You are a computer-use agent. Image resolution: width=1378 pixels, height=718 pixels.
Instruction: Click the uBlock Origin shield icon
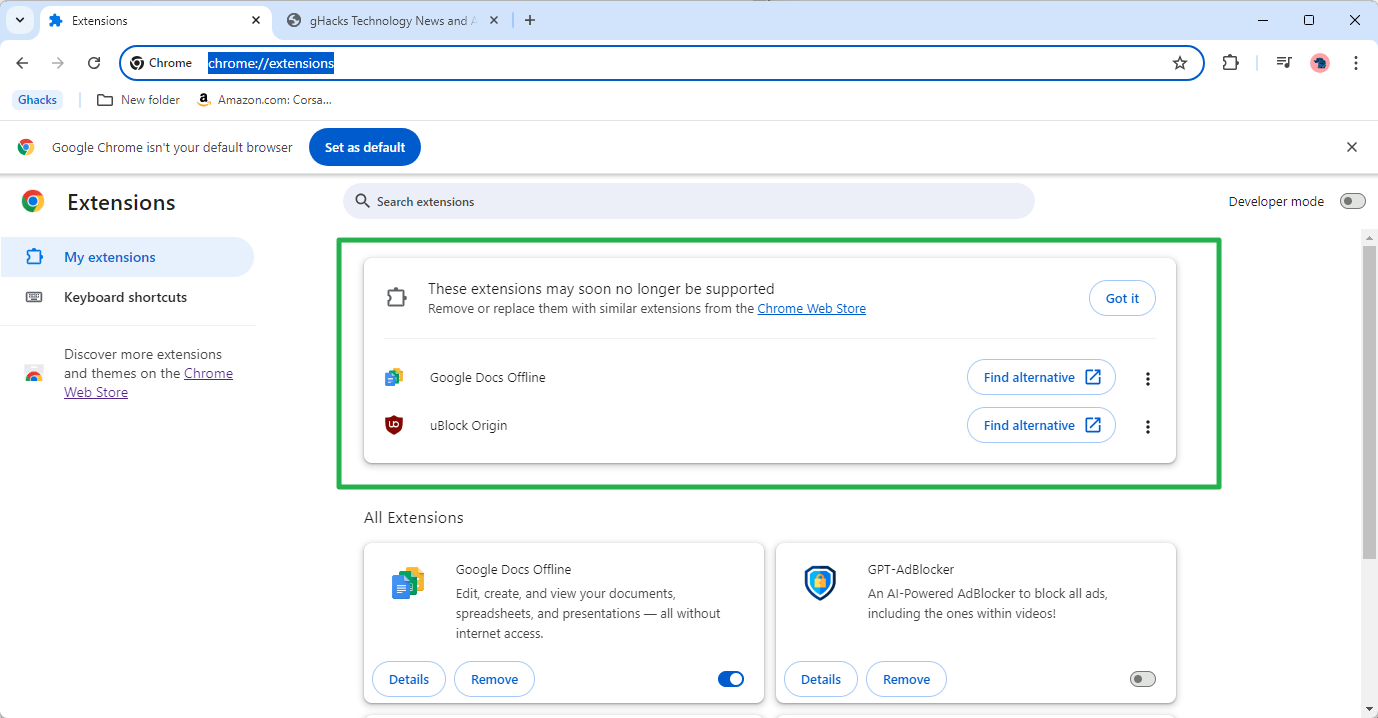394,425
